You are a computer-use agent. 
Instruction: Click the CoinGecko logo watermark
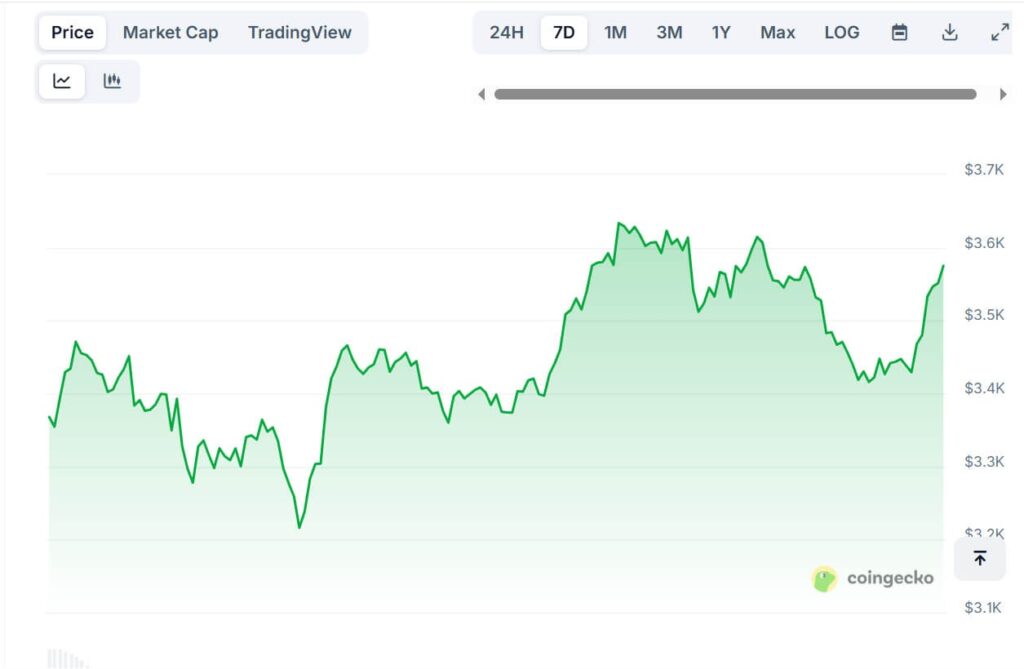click(873, 578)
